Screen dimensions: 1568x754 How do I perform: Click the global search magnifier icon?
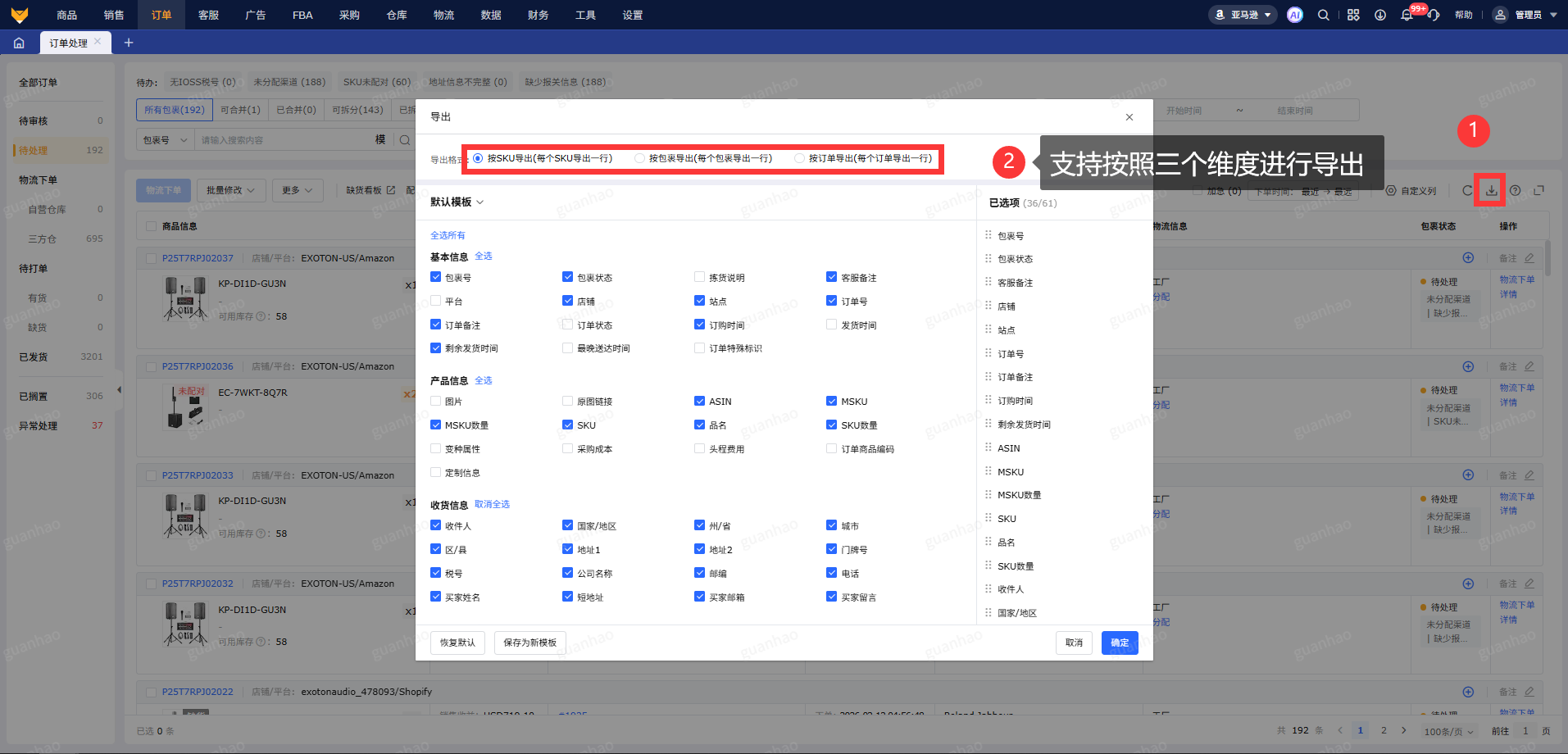(x=1324, y=15)
